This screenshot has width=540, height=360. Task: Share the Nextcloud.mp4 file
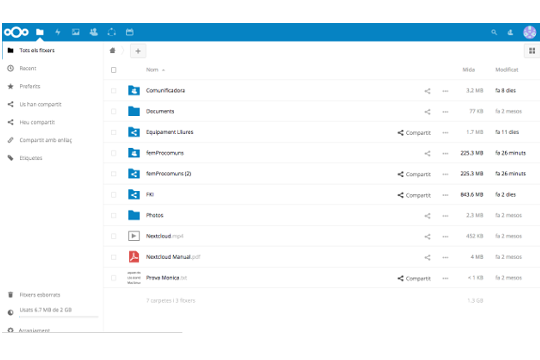[427, 237]
